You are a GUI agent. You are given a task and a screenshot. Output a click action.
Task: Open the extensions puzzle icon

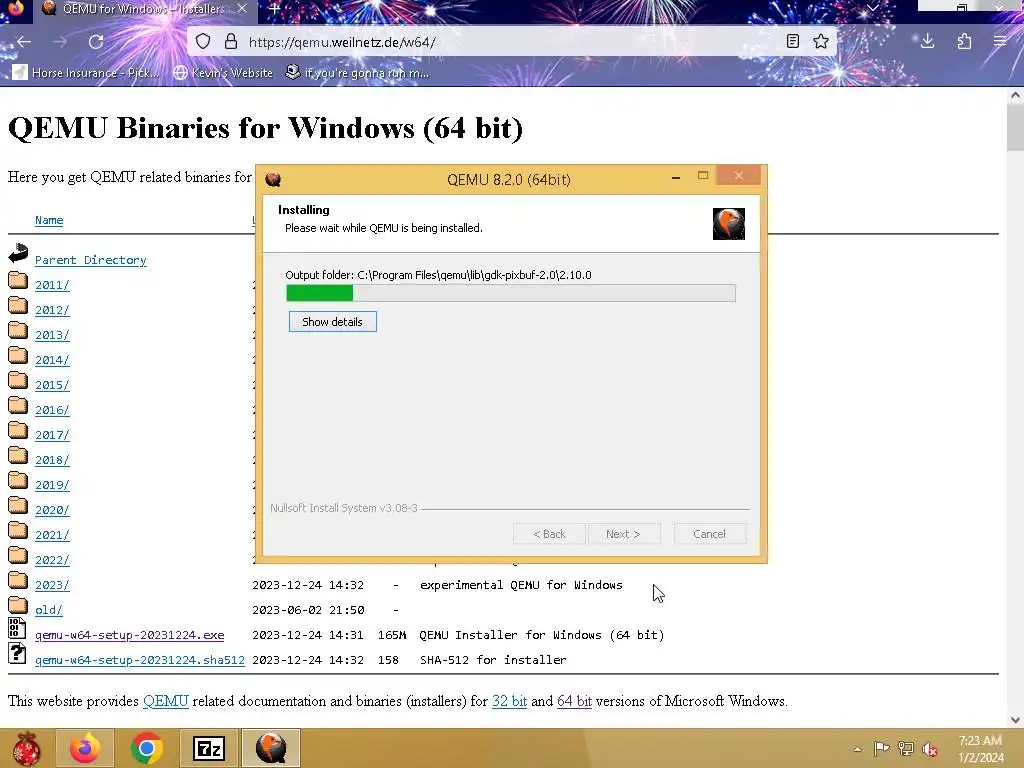click(964, 42)
